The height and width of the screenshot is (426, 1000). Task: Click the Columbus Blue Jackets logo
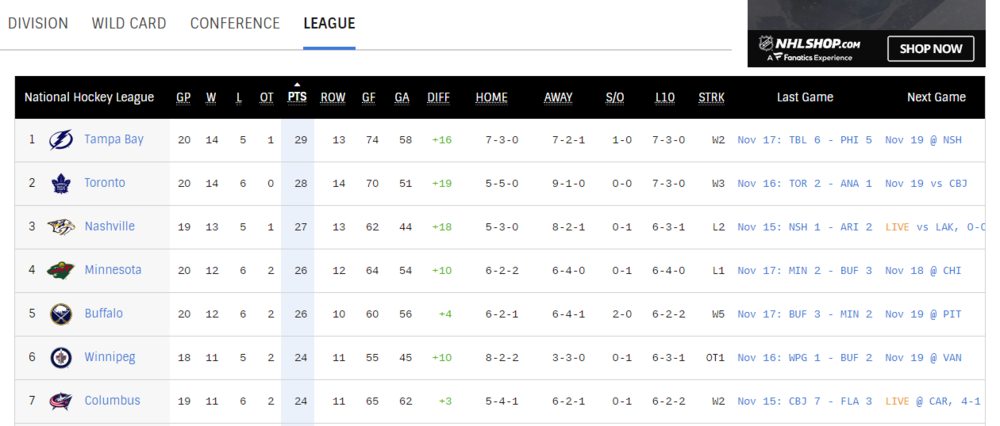click(x=61, y=401)
